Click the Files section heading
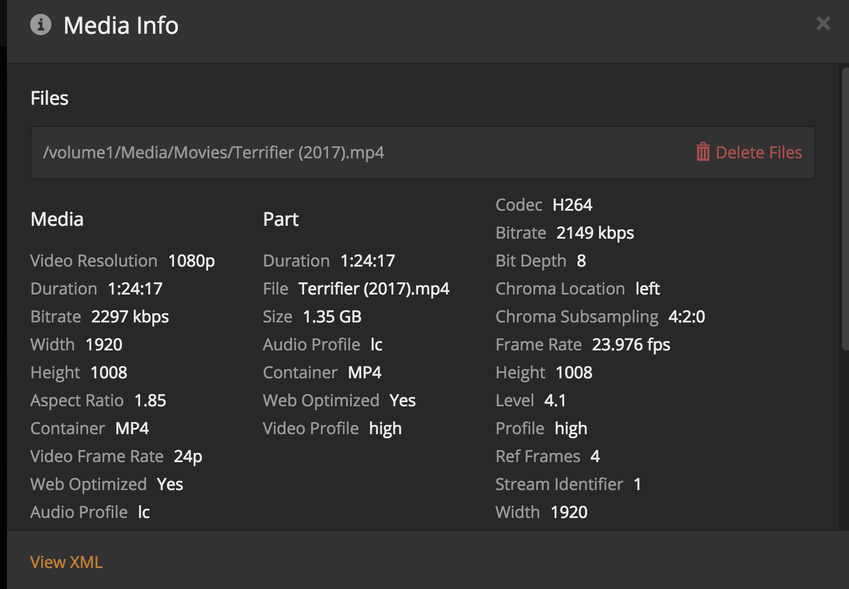Screen dimensions: 849x589 click(x=50, y=98)
